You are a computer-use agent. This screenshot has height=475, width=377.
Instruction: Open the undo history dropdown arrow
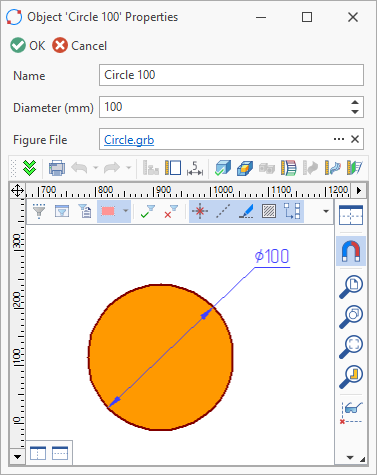(x=95, y=168)
